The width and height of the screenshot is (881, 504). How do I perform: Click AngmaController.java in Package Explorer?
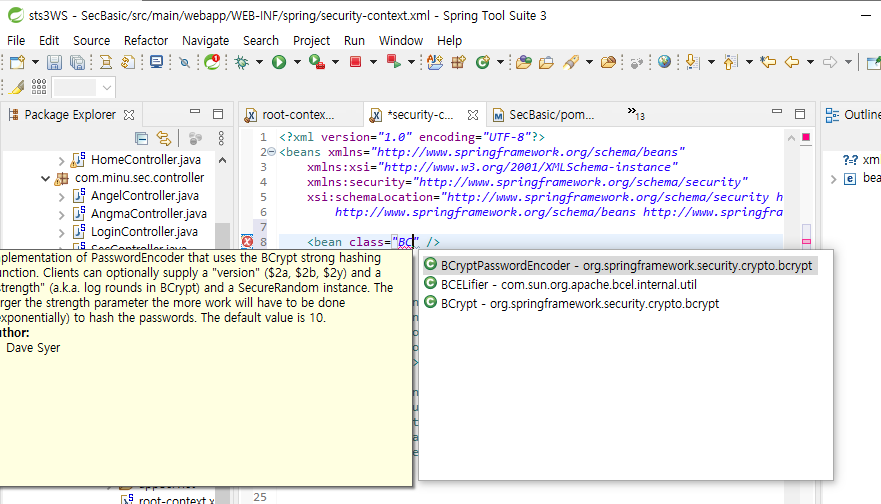(x=149, y=214)
